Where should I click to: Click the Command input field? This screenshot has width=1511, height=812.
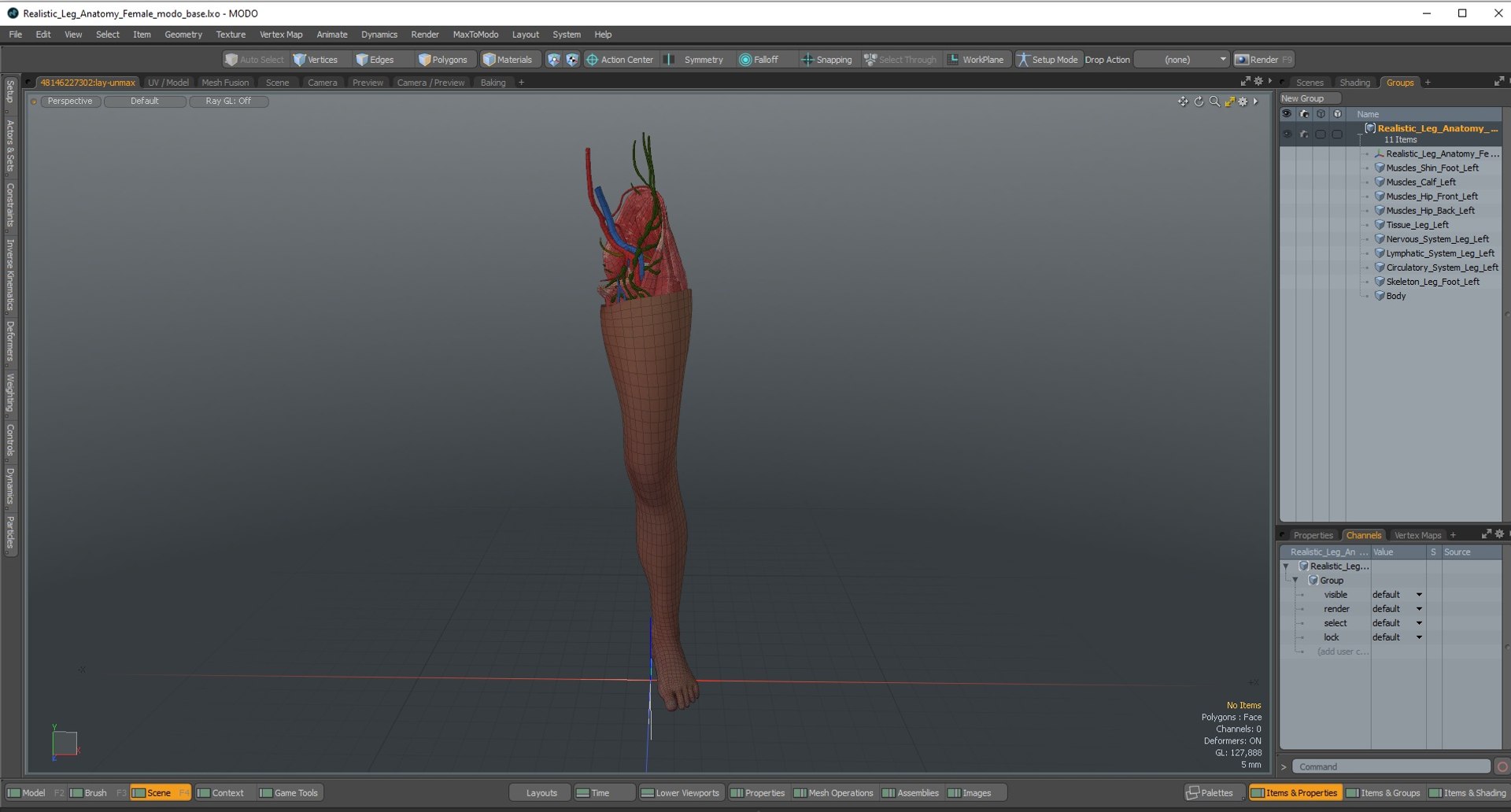pos(1391,766)
